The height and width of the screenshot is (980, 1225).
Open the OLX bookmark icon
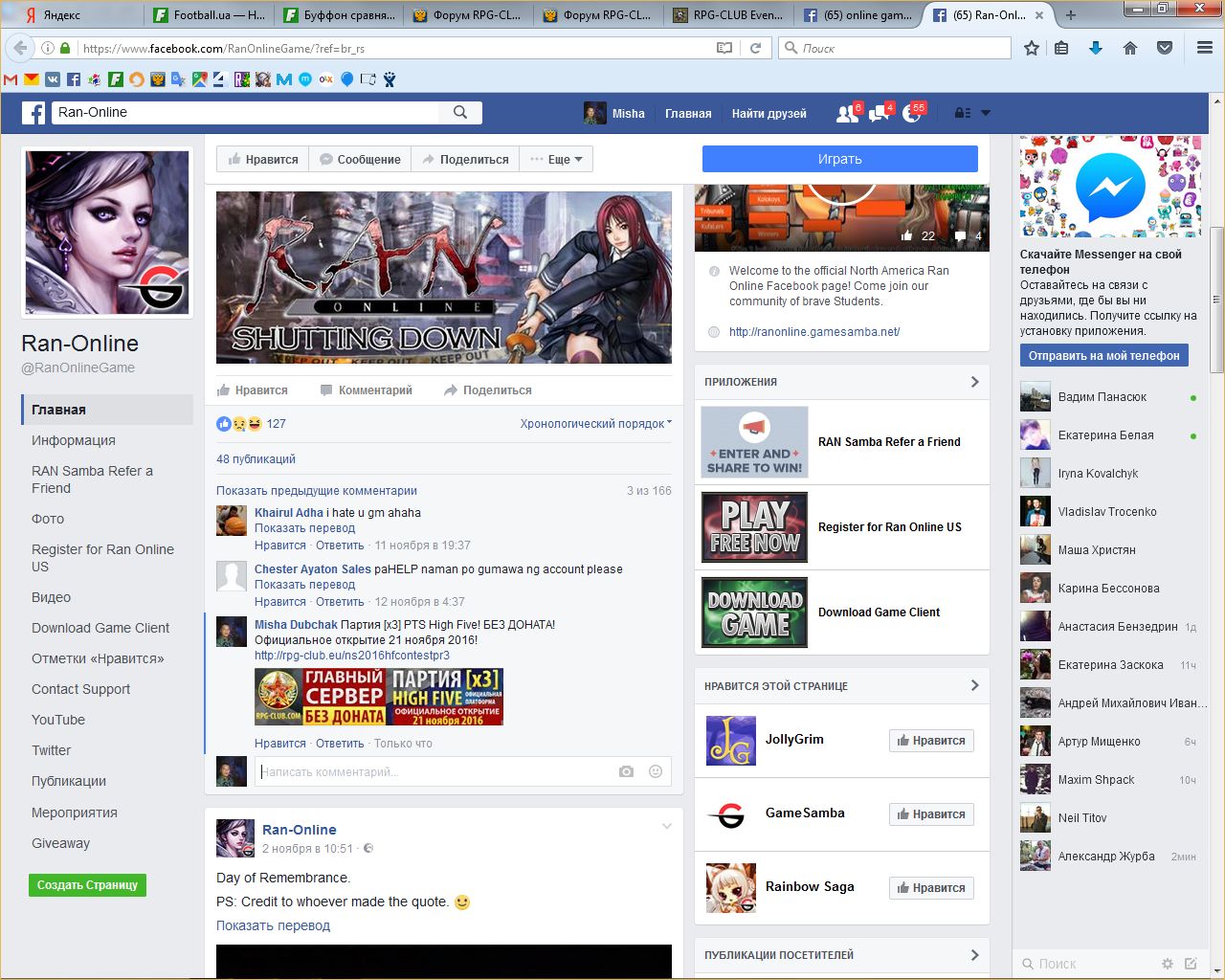[x=326, y=79]
